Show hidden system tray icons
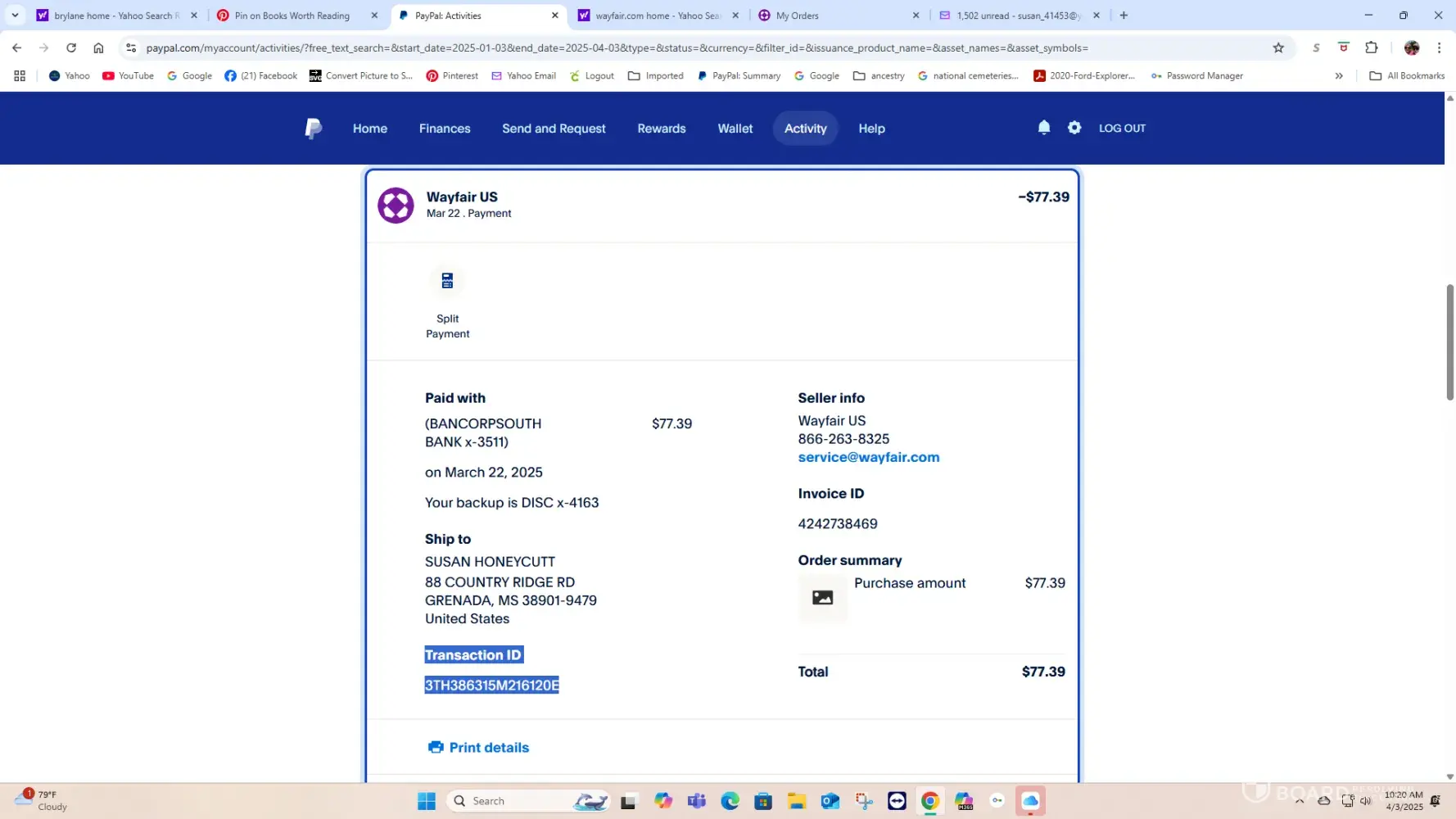 (x=1299, y=801)
